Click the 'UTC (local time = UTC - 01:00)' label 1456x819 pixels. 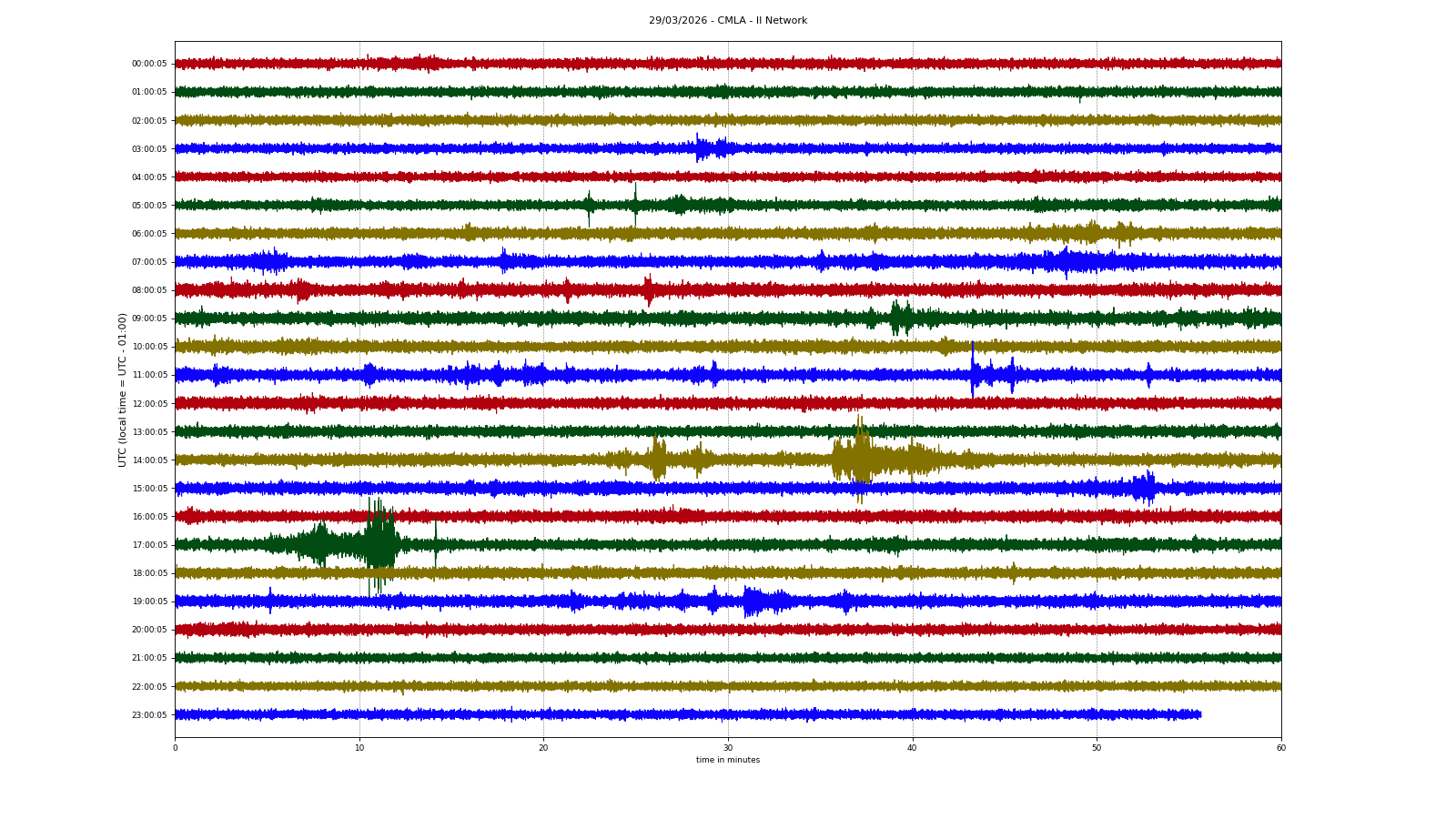coord(122,389)
